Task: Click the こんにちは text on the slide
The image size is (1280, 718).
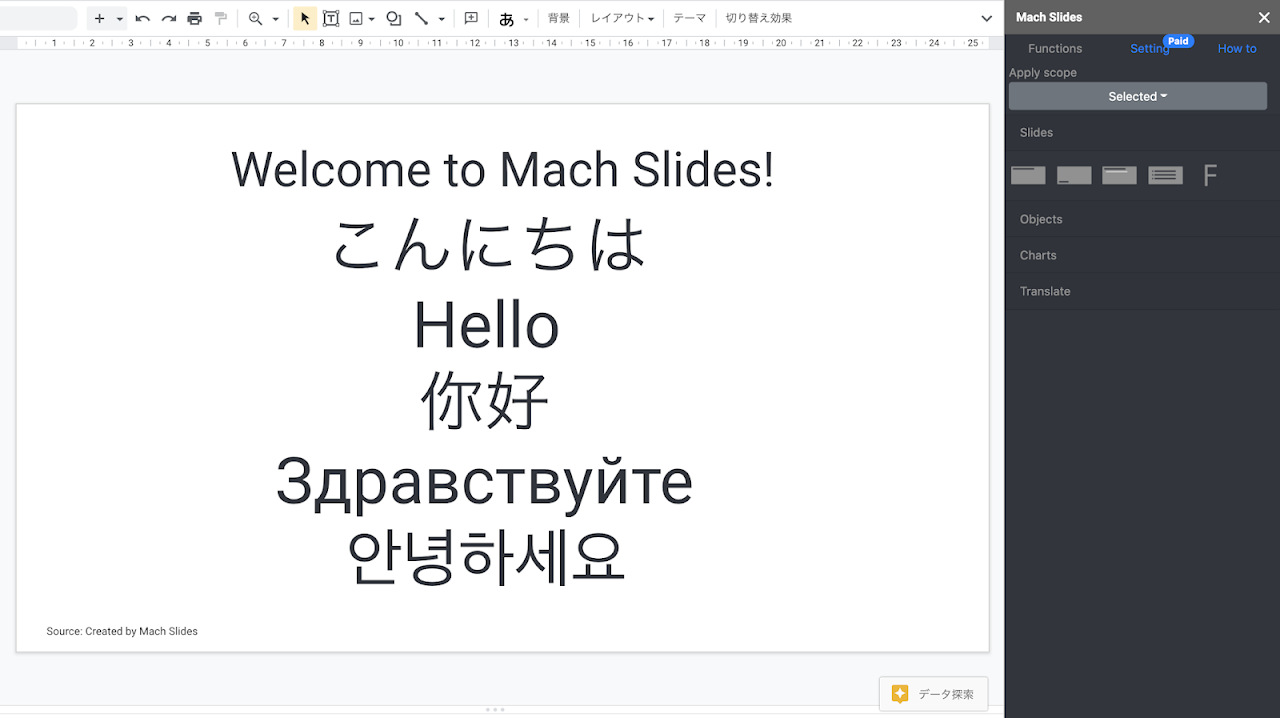Action: click(490, 245)
